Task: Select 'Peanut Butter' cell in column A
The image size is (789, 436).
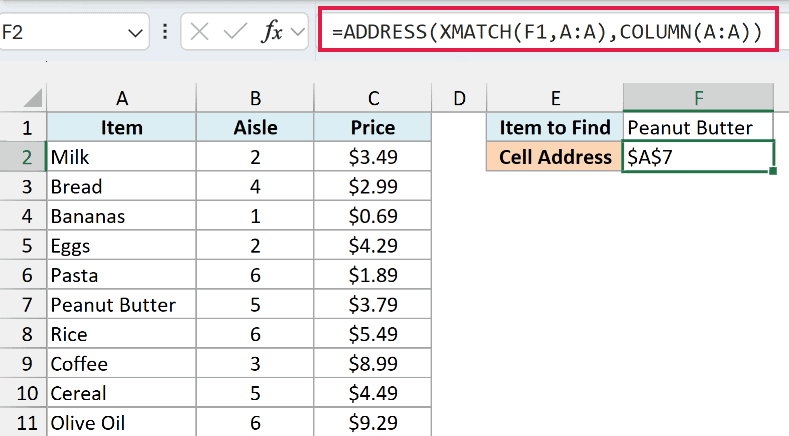Action: click(121, 305)
